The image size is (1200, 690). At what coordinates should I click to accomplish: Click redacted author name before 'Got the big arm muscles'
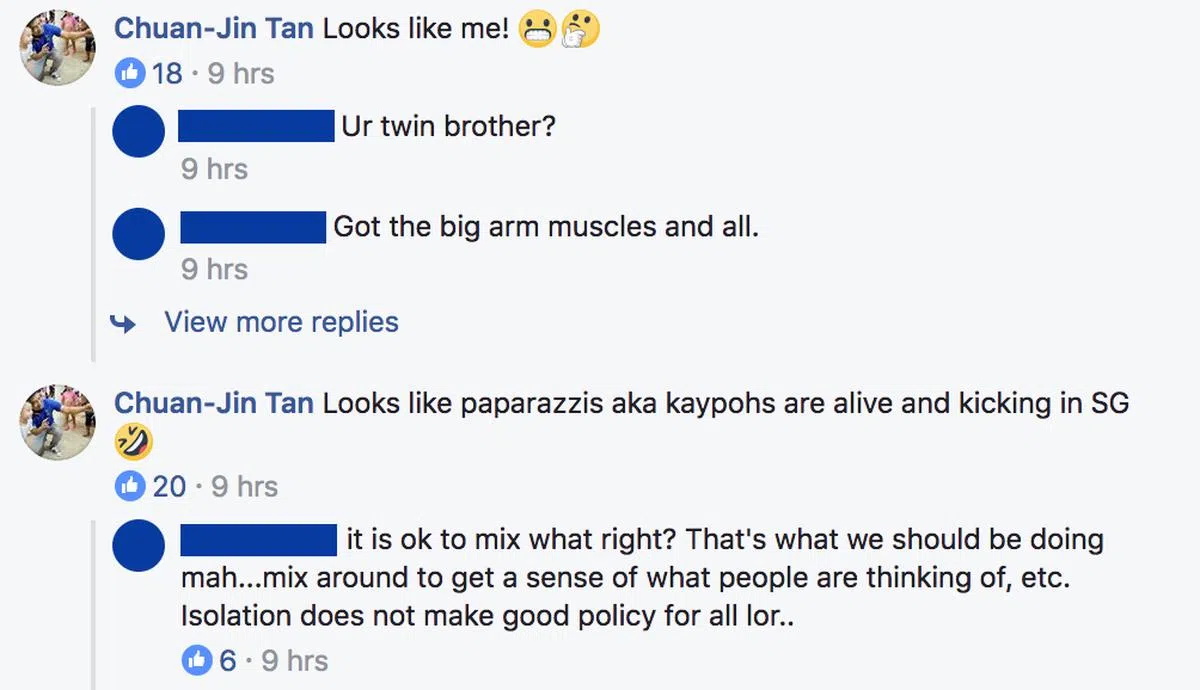click(x=254, y=226)
